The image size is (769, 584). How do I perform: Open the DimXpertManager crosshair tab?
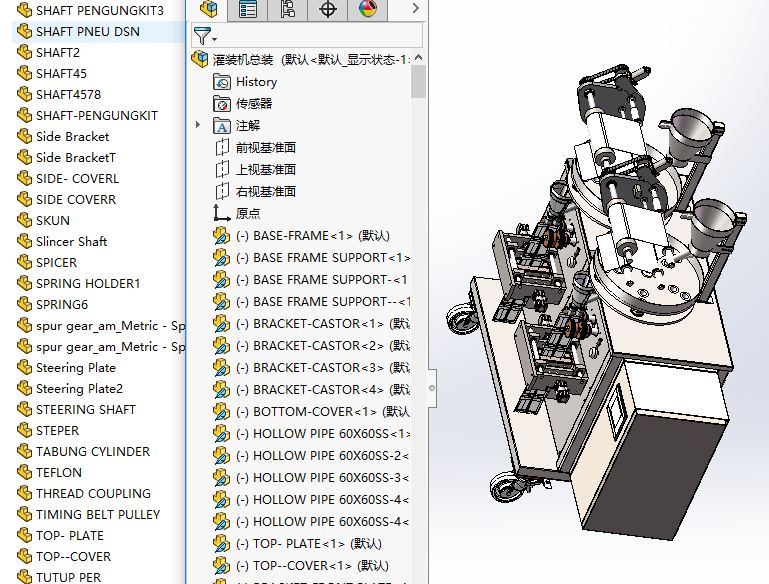pyautogui.click(x=328, y=10)
